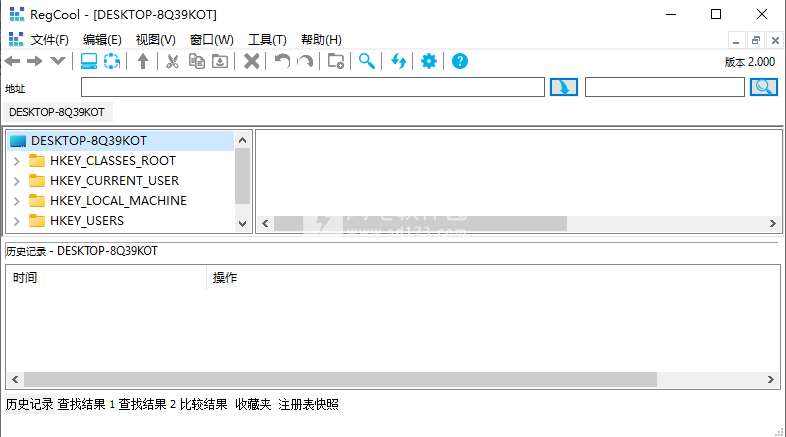This screenshot has width=786, height=437.
Task: Open the 窗口(W) menu
Action: click(x=212, y=40)
